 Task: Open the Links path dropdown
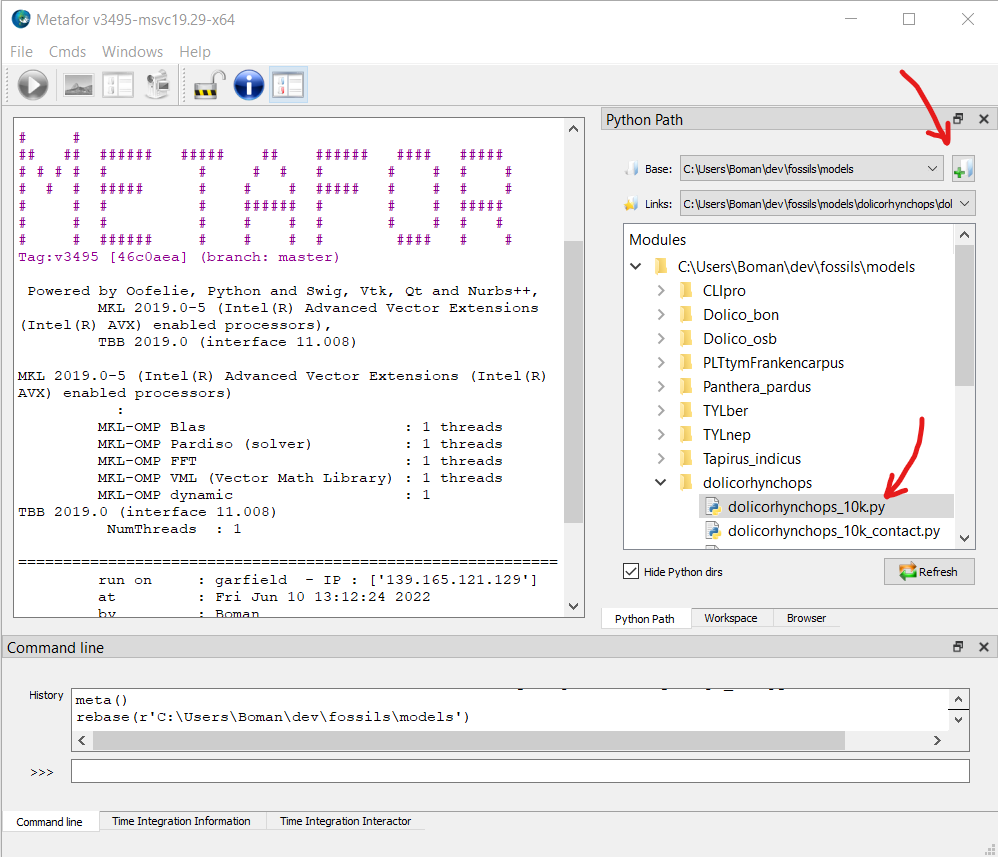pos(964,204)
